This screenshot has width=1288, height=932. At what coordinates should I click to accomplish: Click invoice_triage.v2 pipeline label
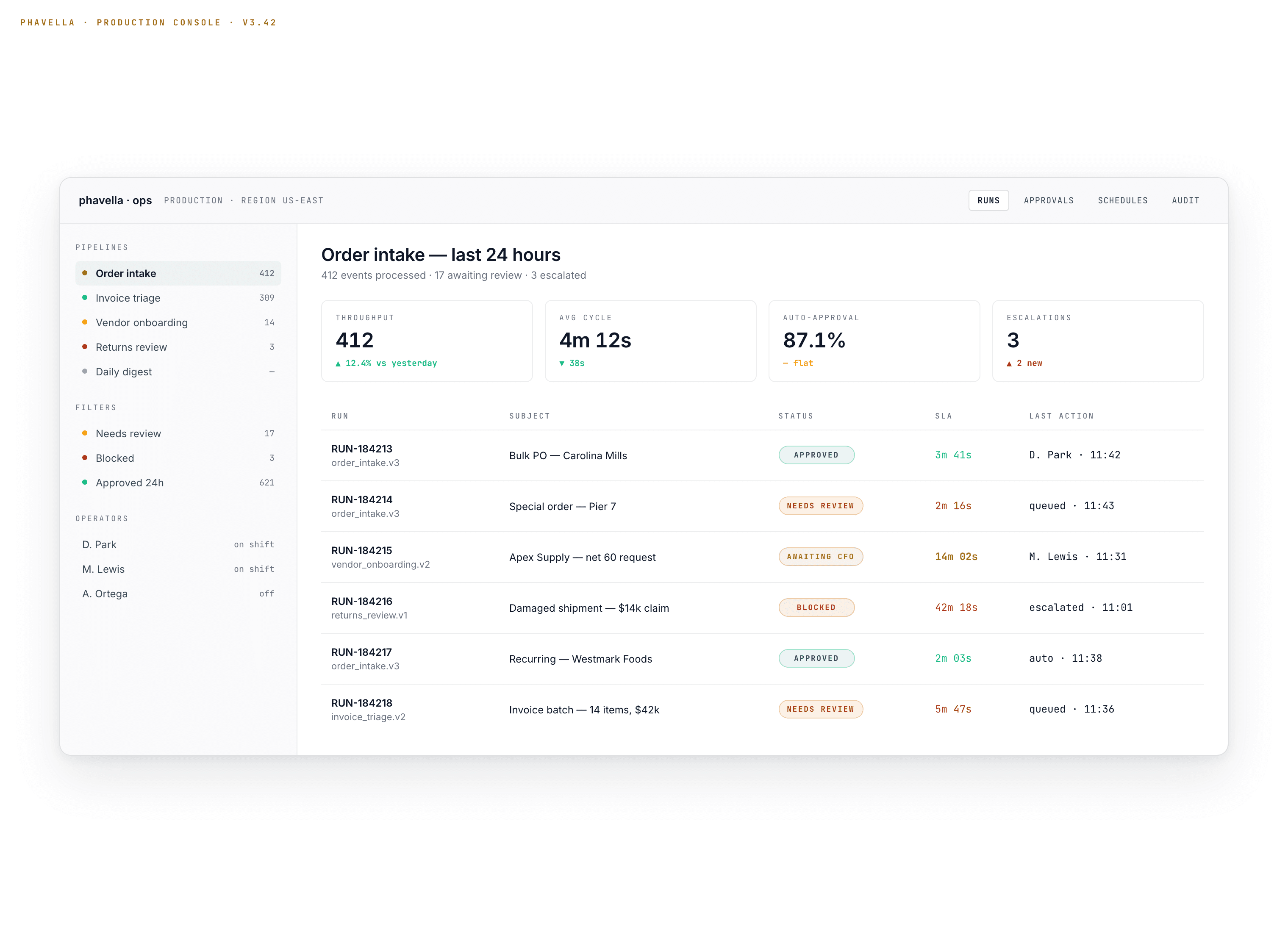368,717
